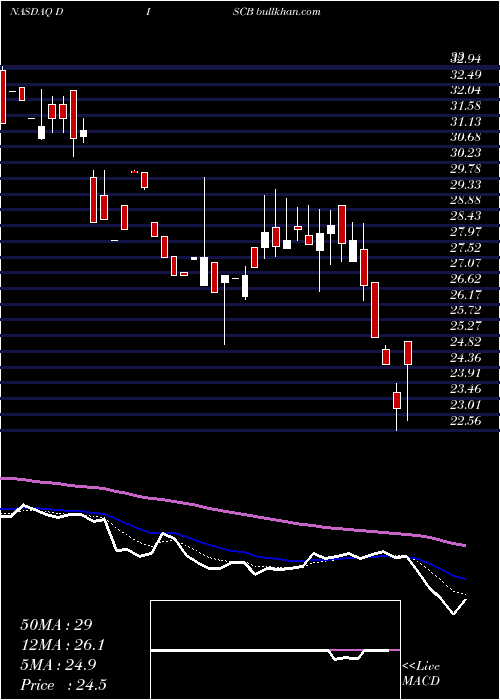This screenshot has height=700, width=500.
Task: Click the 27.97 price value
Action: (x=466, y=232)
